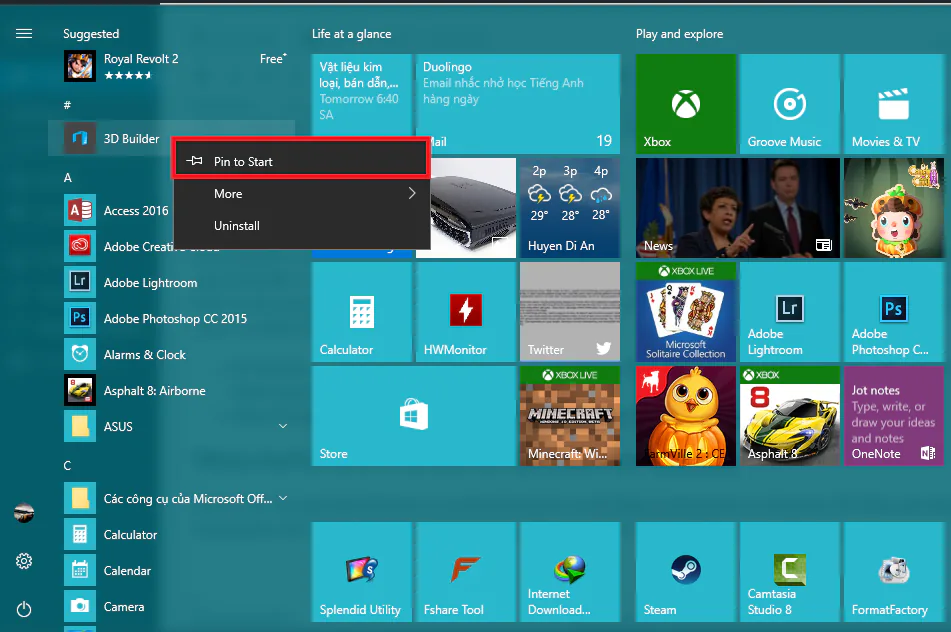Screen dimensions: 951x632
Task: Open the Movies & TV tile
Action: click(x=893, y=104)
